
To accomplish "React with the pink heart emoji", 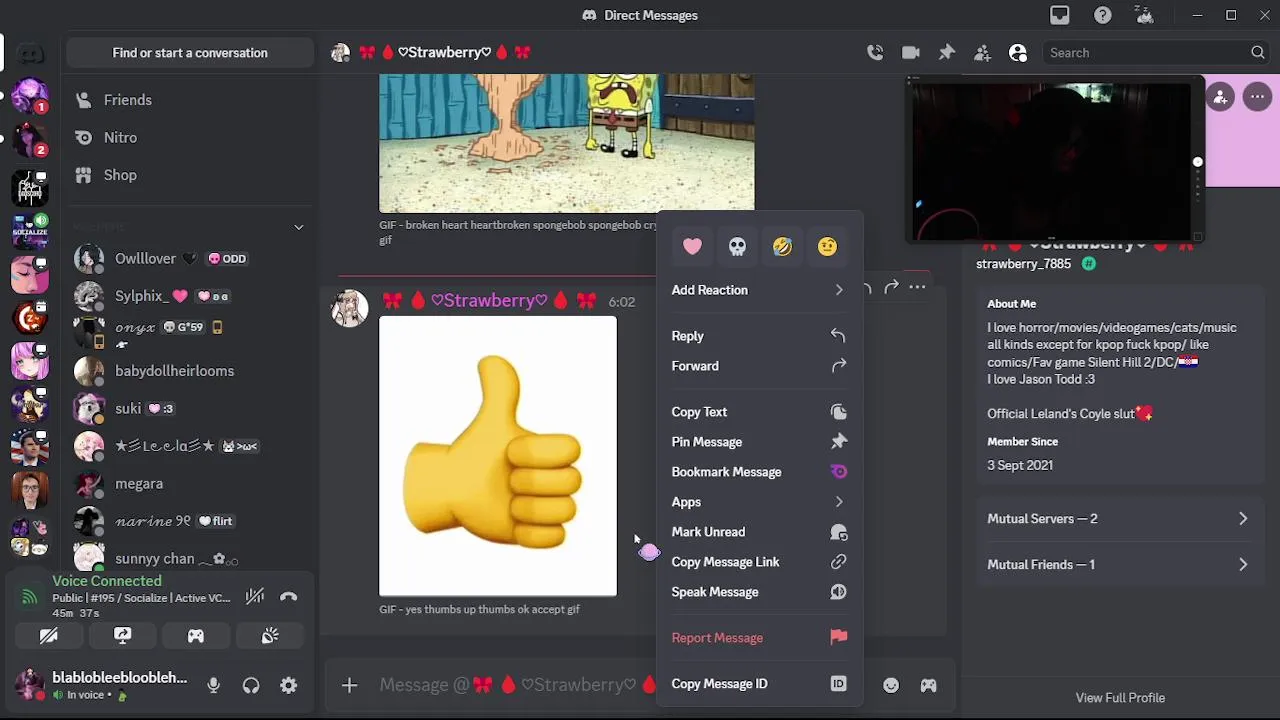I will pos(692,246).
